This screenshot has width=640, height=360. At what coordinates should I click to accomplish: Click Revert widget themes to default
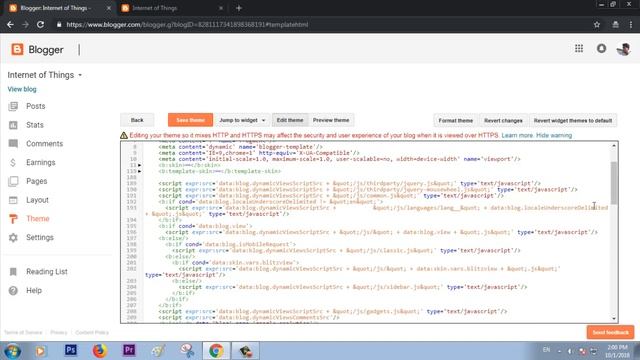[x=573, y=121]
